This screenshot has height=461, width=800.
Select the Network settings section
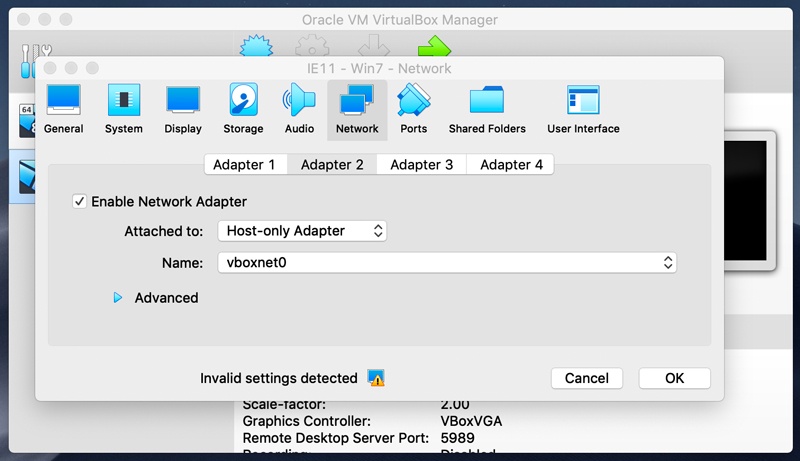pyautogui.click(x=357, y=110)
